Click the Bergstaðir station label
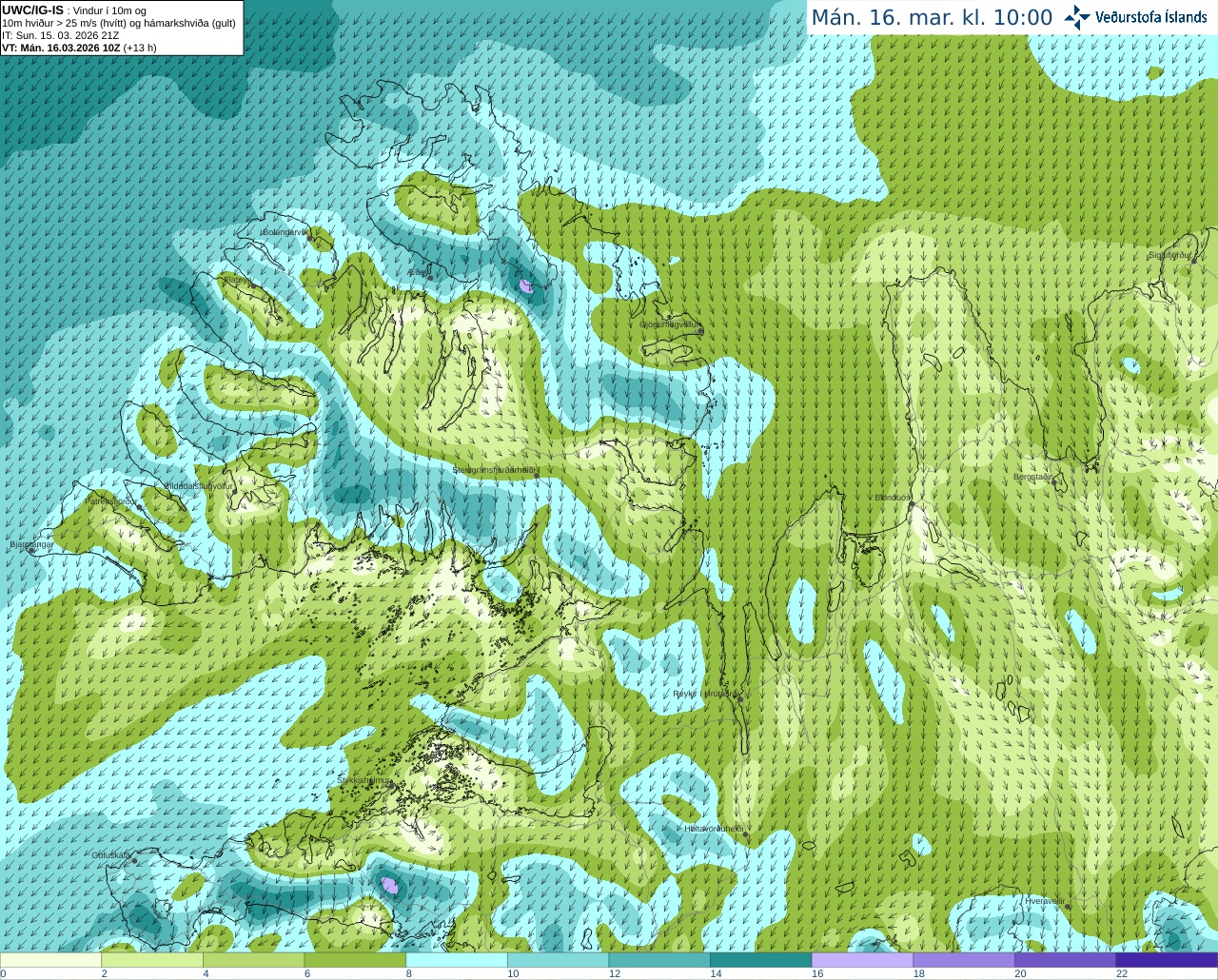1218x980 pixels. (x=1033, y=477)
